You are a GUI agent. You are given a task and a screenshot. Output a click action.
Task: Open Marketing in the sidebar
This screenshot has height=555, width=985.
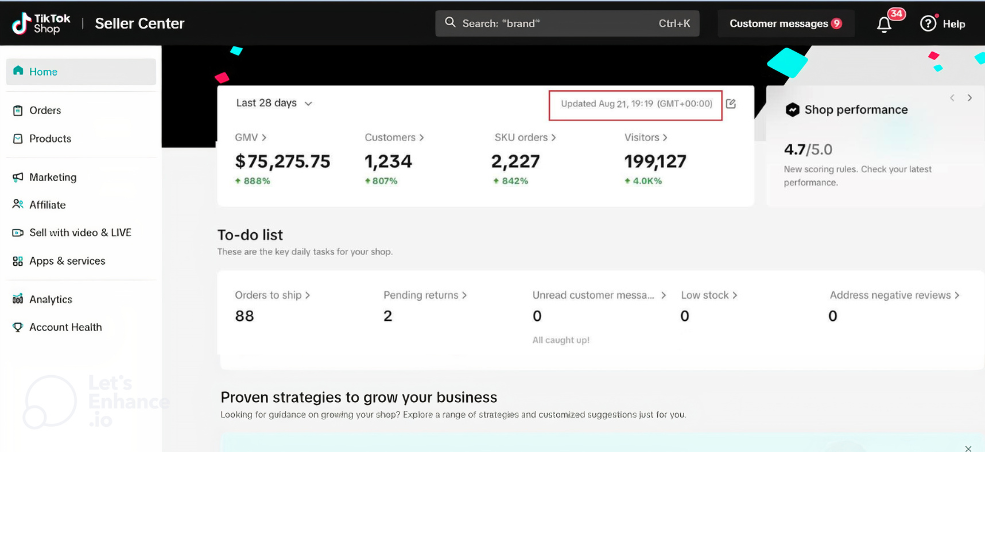pos(52,177)
